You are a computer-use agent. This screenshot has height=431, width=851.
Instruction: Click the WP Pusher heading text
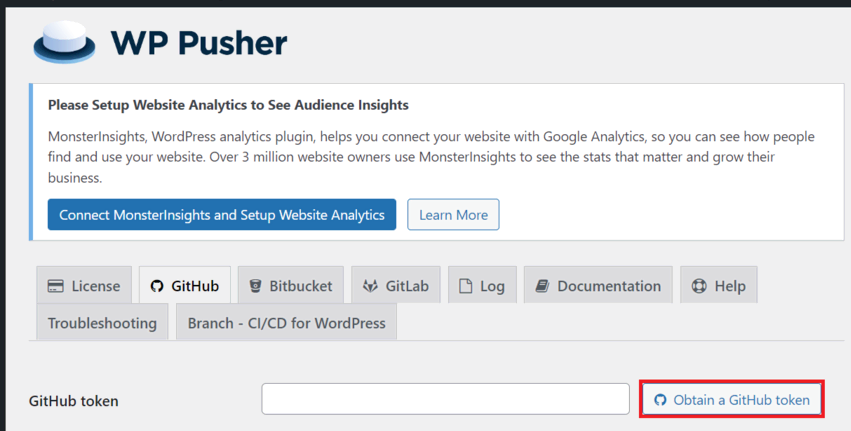pyautogui.click(x=199, y=42)
